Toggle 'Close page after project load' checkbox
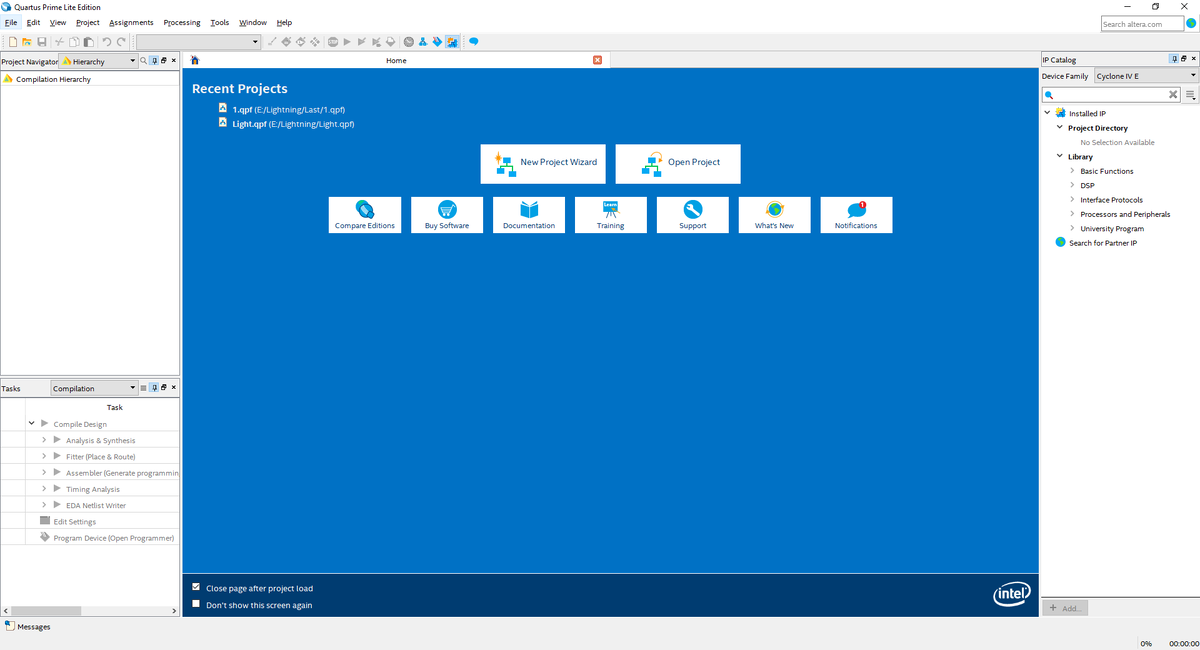The height and width of the screenshot is (650, 1200). (x=196, y=588)
